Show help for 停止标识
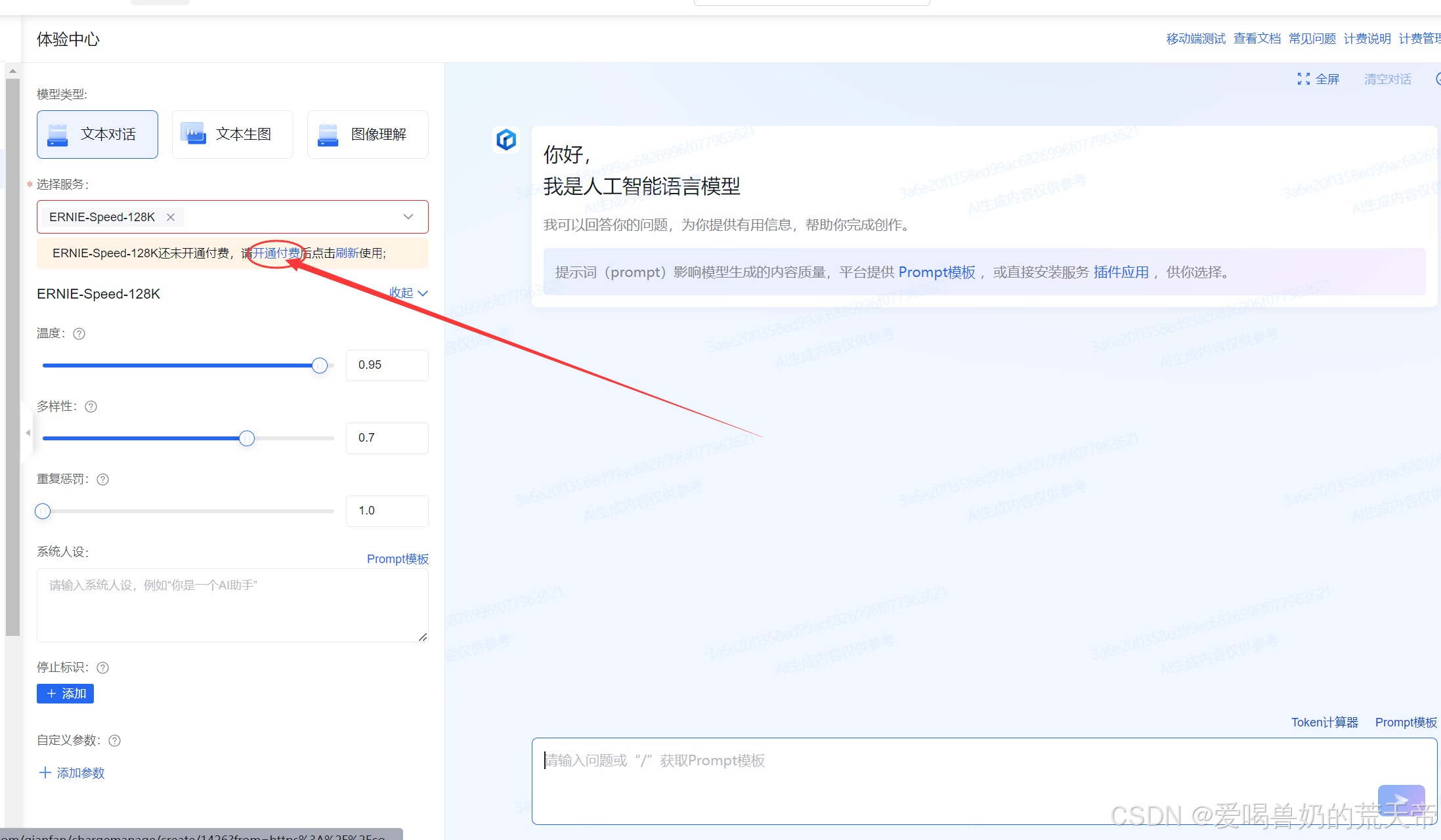Viewport: 1441px width, 840px height. pos(102,668)
